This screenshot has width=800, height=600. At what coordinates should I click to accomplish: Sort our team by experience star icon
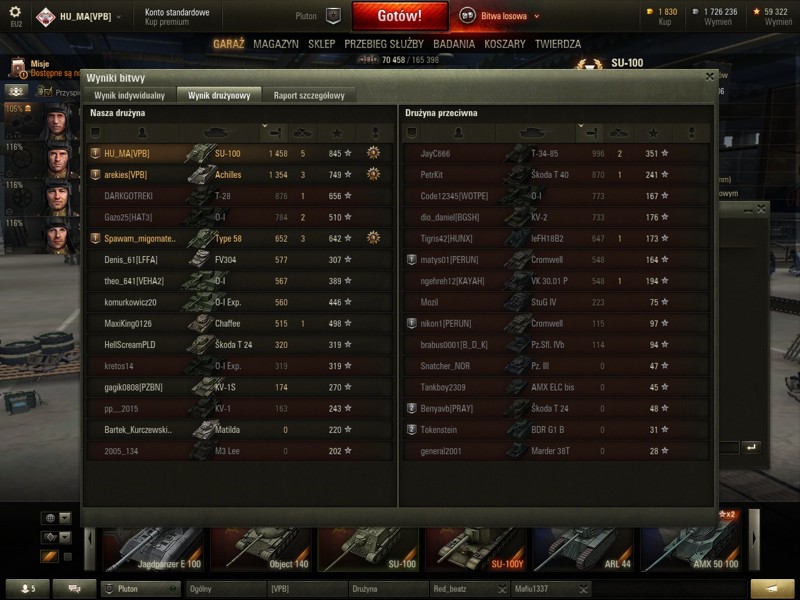[x=337, y=134]
